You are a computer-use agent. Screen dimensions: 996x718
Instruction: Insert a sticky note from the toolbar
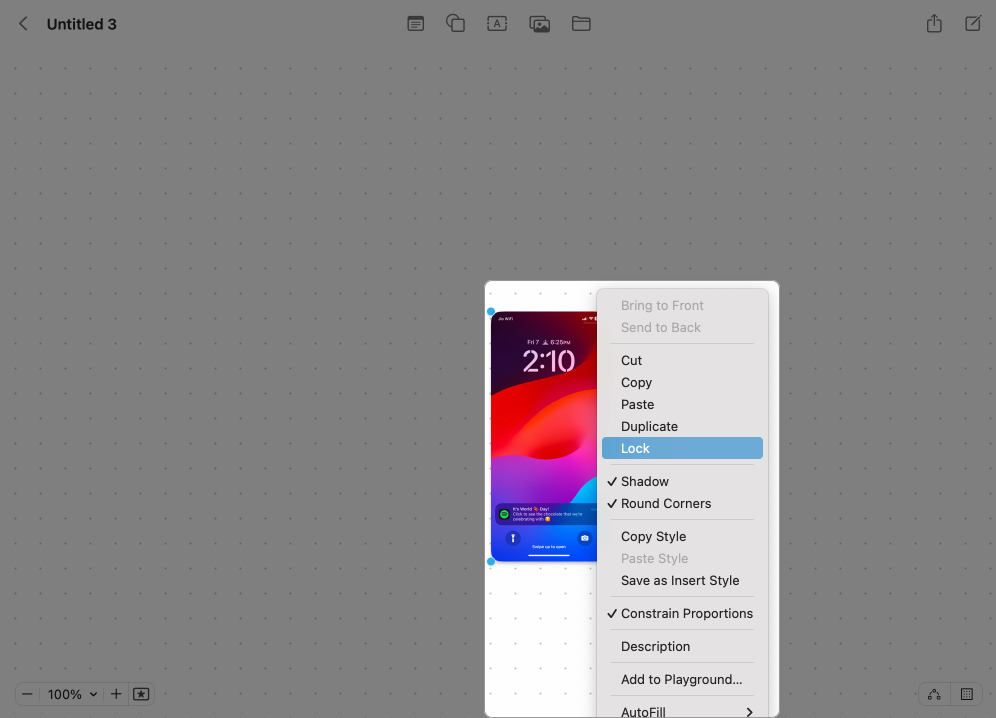click(x=416, y=24)
